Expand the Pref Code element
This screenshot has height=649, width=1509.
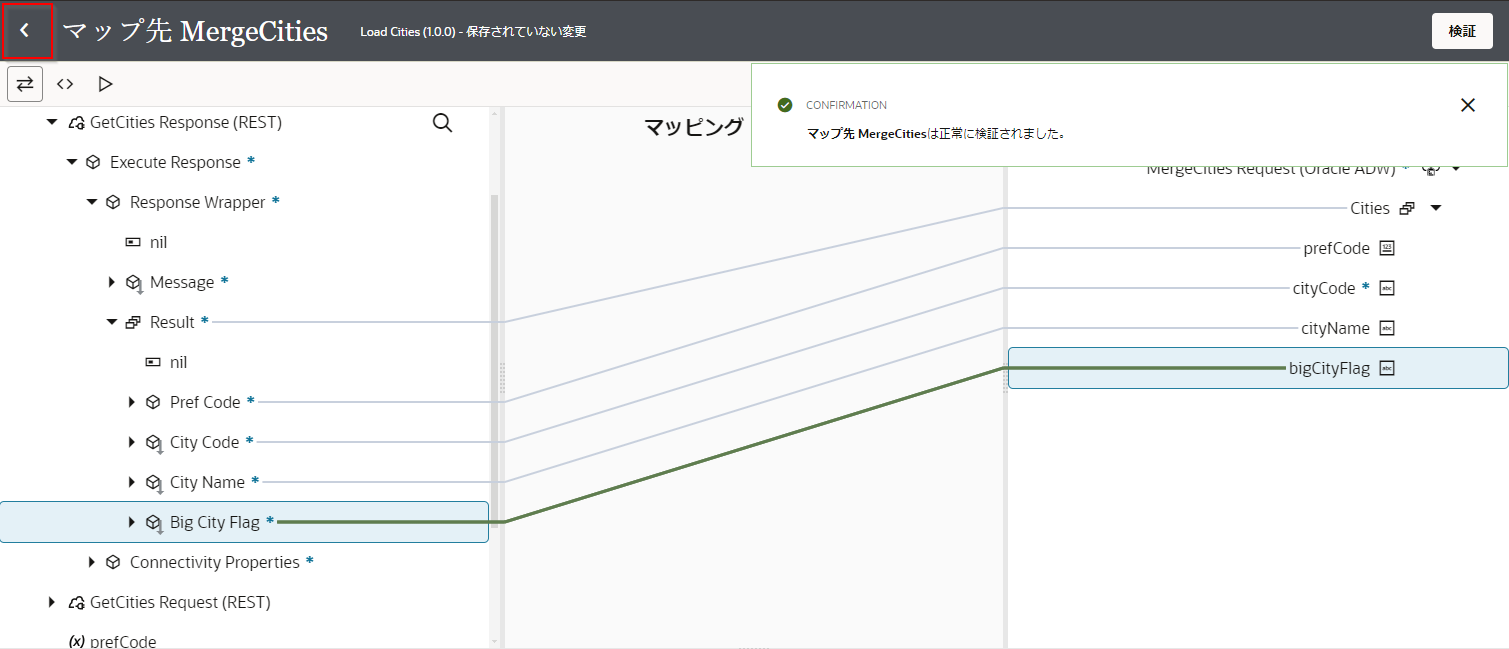tap(132, 402)
